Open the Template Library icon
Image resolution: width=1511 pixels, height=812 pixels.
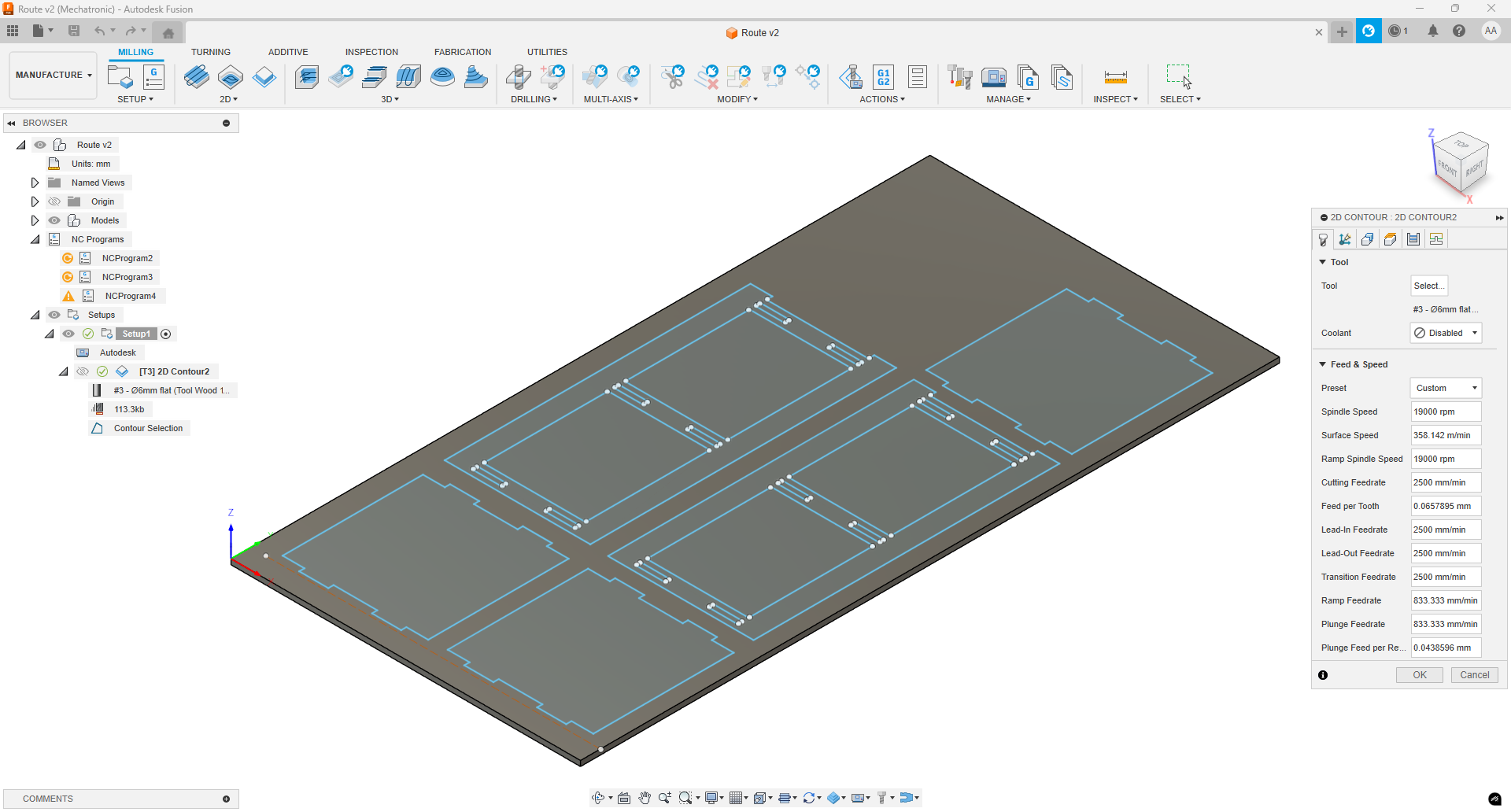click(1062, 77)
